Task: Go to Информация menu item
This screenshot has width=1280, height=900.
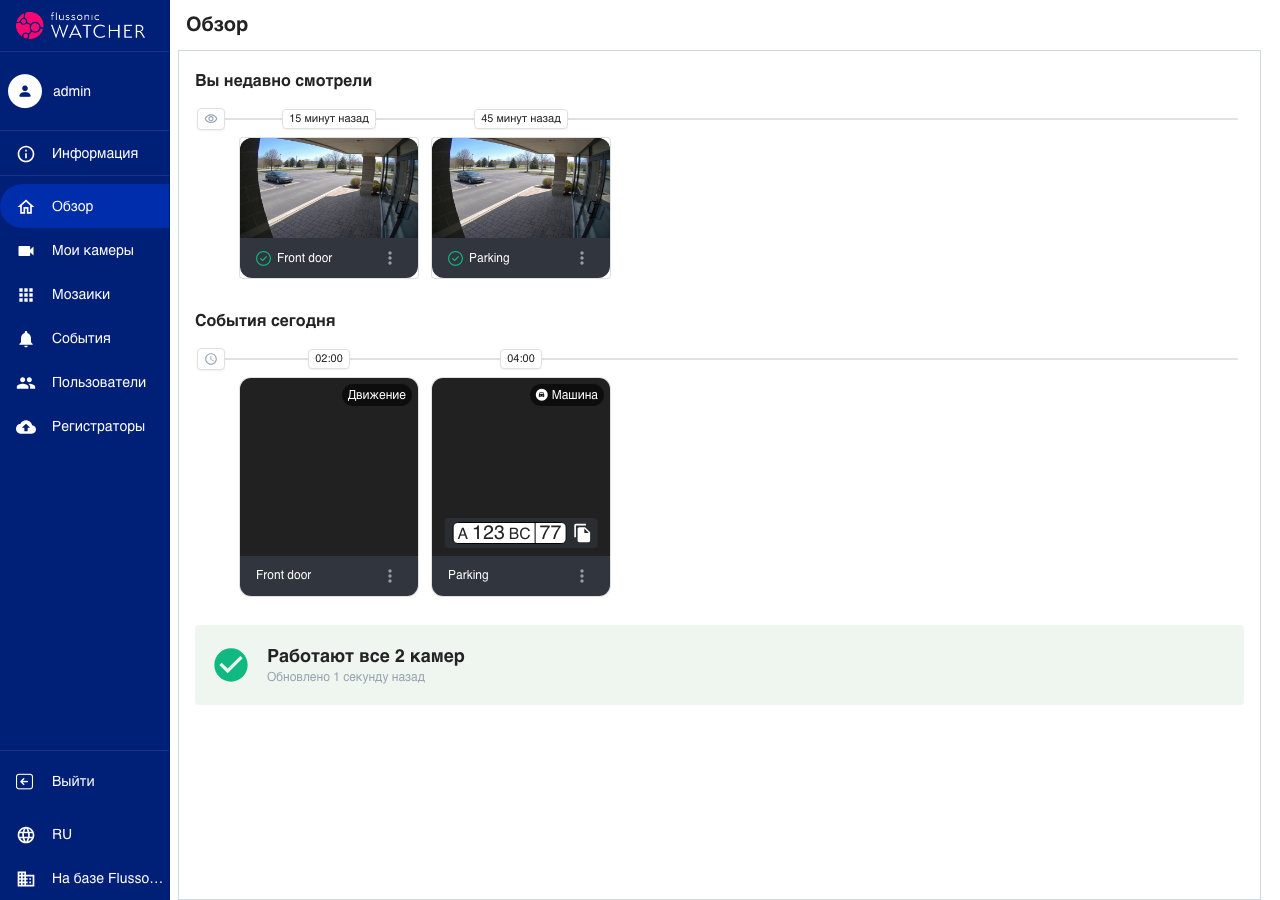Action: pos(85,154)
